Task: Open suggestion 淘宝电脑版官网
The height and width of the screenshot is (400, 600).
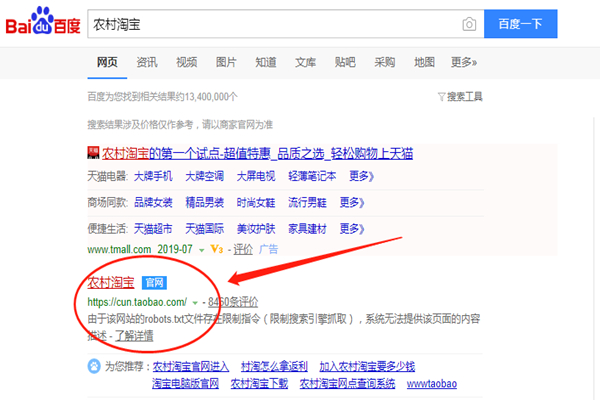Action: click(185, 384)
